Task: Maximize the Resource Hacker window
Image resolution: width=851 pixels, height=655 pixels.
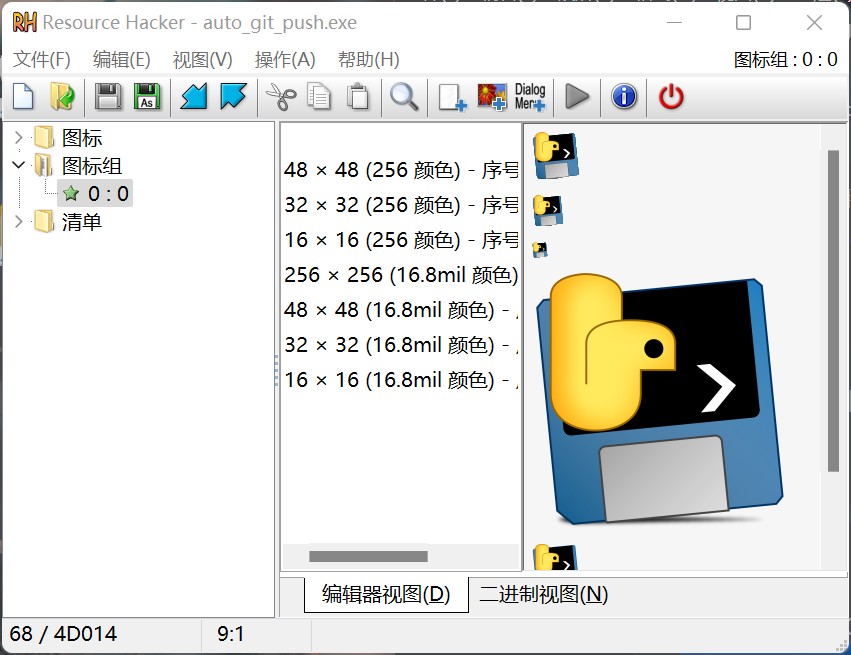Action: point(744,22)
